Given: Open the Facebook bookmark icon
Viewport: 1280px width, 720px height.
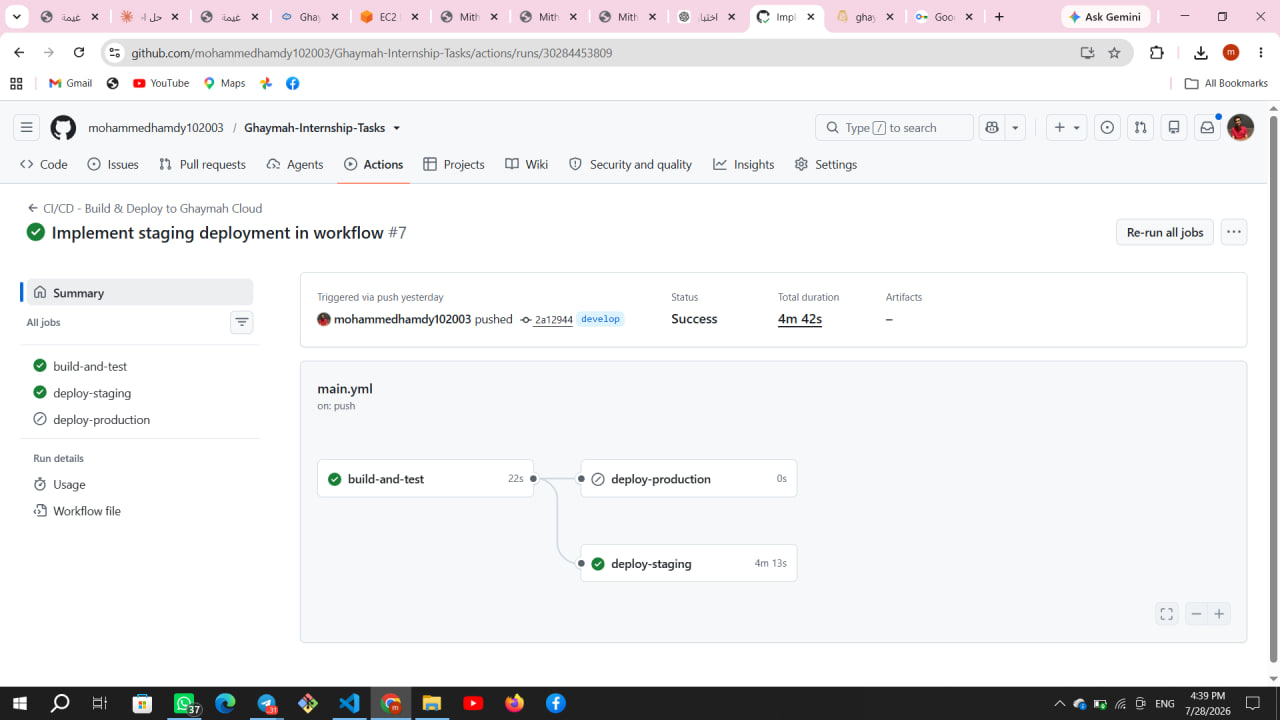Looking at the screenshot, I should pos(292,83).
